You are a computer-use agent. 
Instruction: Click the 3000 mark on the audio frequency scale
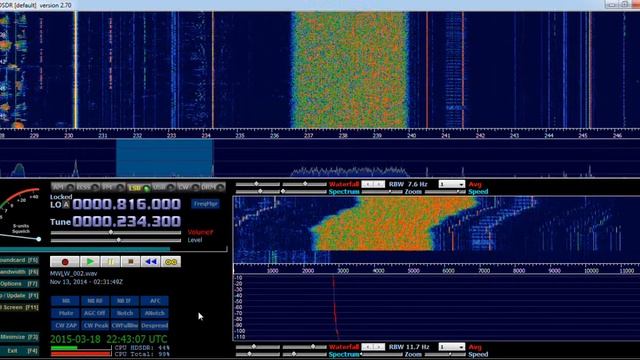(x=343, y=271)
